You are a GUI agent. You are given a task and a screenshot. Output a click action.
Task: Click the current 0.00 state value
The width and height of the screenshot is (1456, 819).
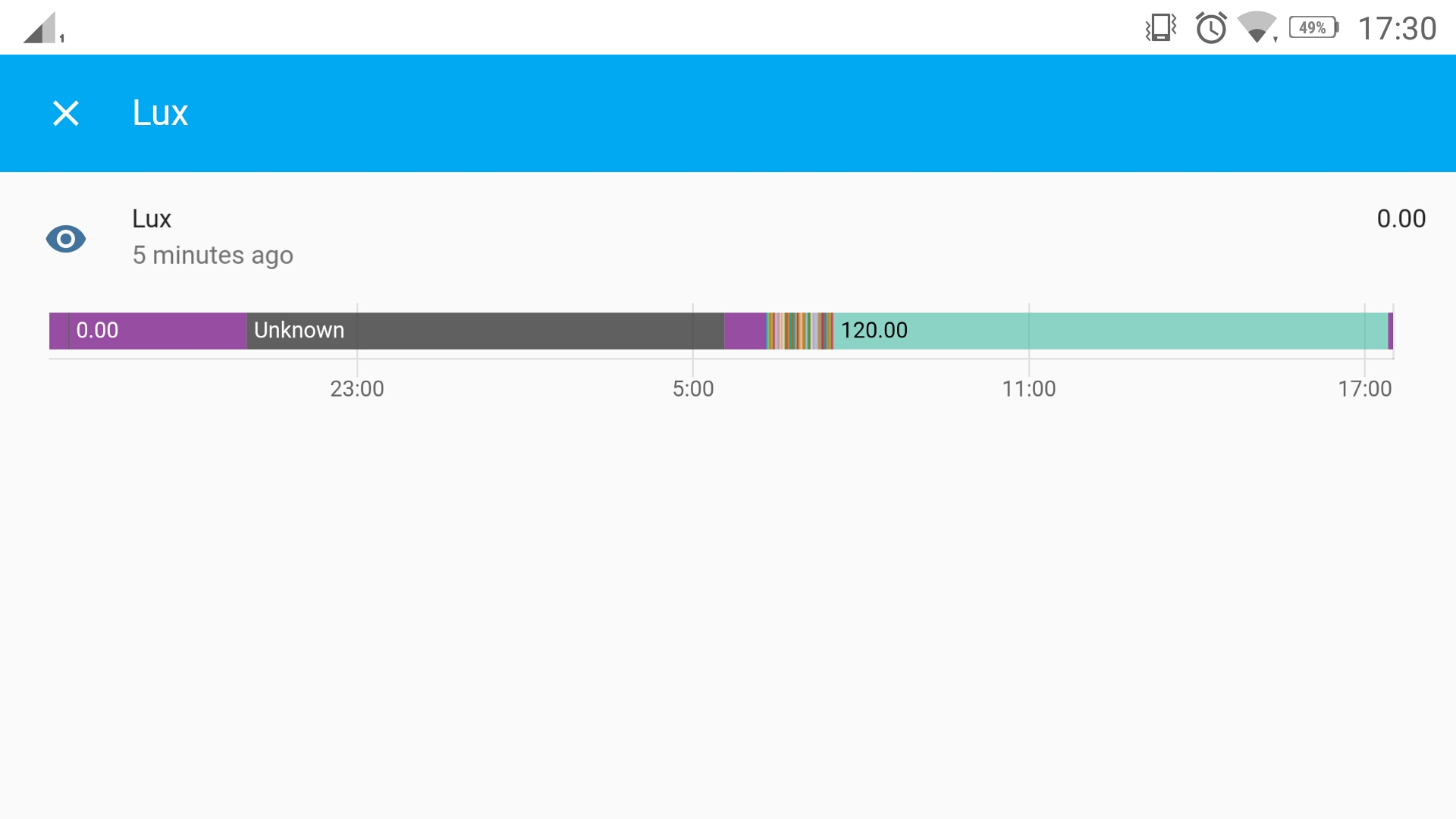[x=1401, y=218]
